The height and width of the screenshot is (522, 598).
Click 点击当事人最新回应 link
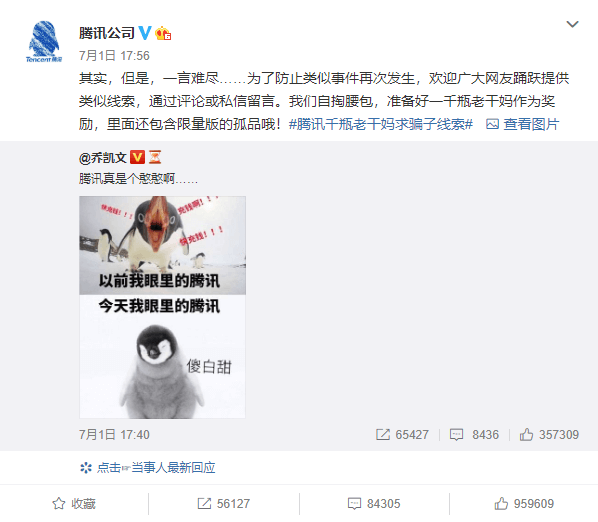148,467
